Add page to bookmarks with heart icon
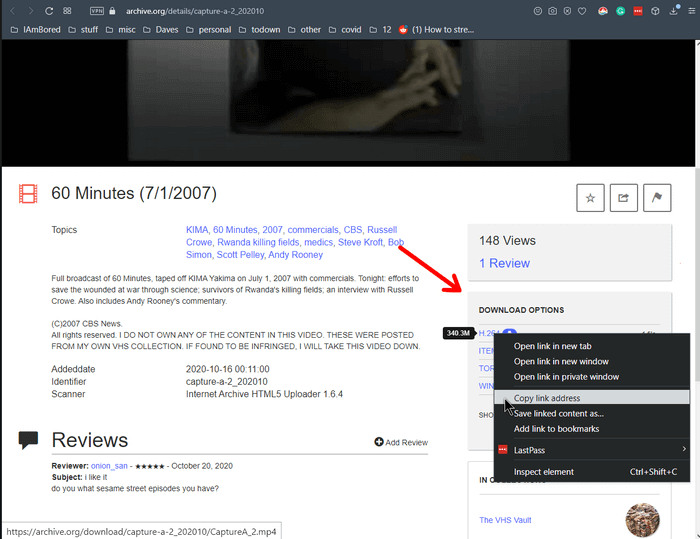 point(582,11)
